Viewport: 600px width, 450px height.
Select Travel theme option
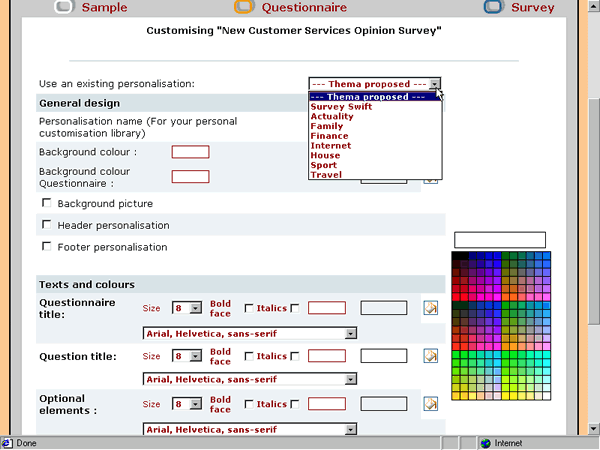[x=375, y=175]
